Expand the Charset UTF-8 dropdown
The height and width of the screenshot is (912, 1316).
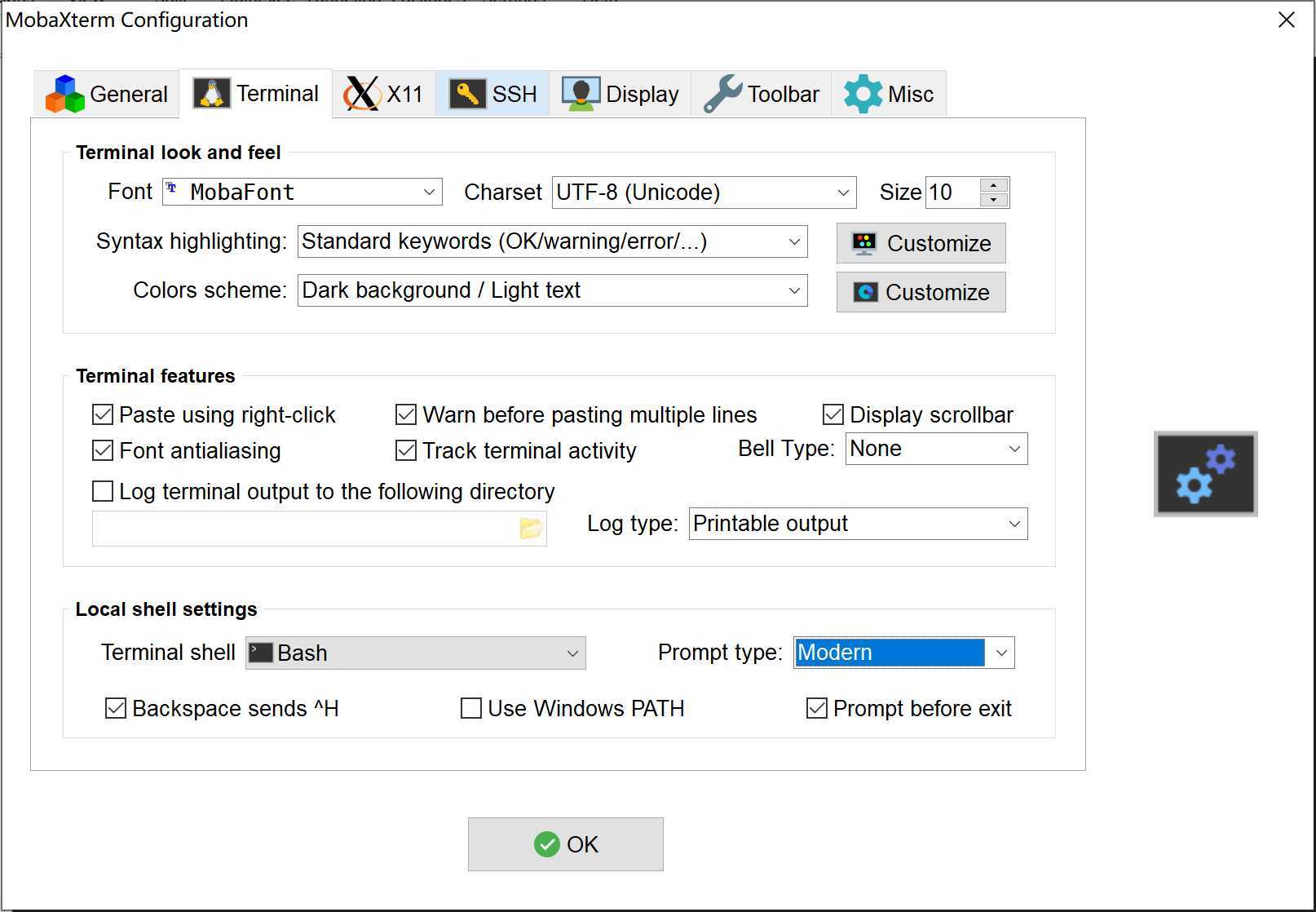pos(704,192)
